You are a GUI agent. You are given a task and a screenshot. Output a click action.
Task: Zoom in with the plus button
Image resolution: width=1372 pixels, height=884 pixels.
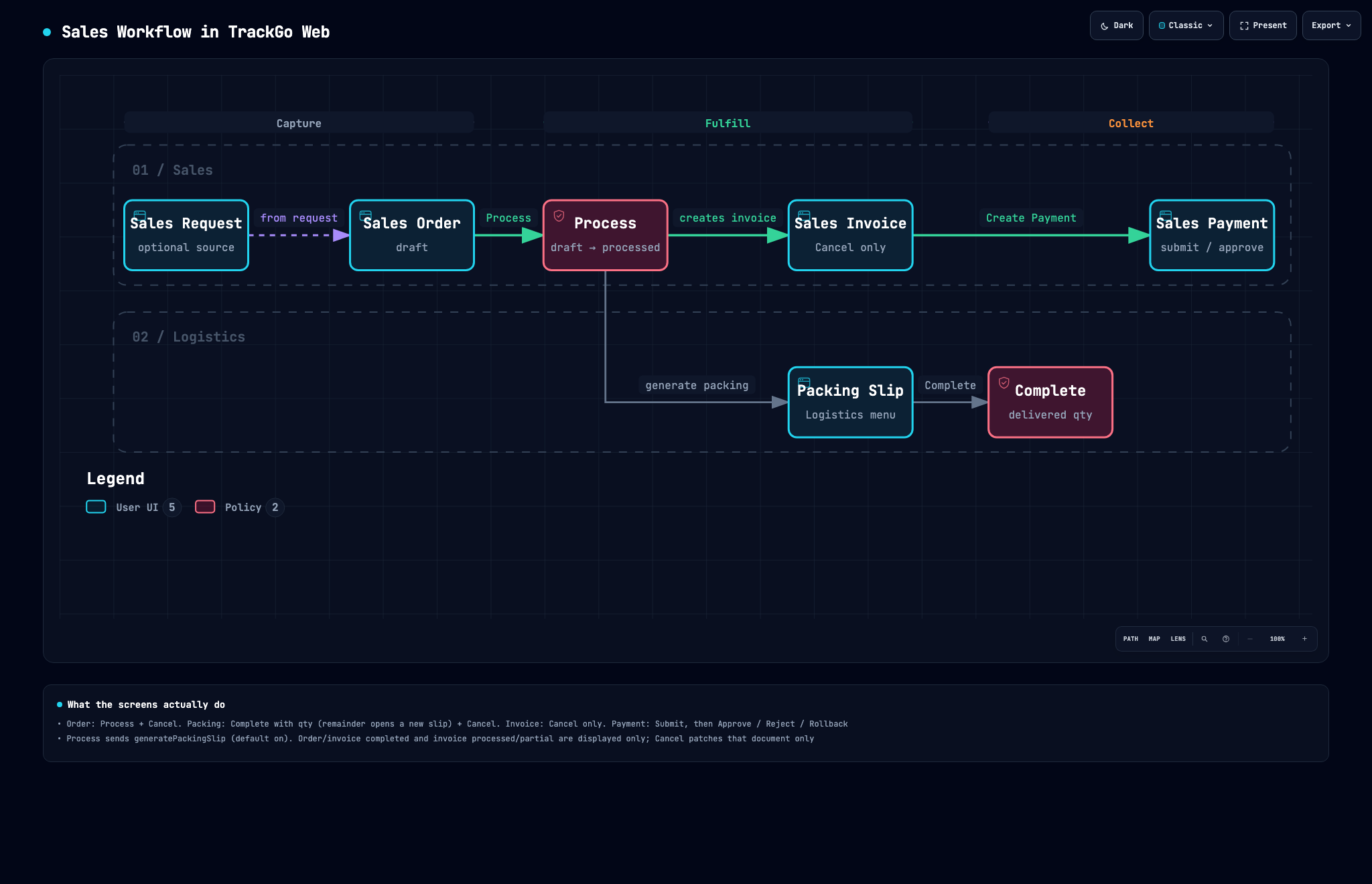coord(1304,639)
